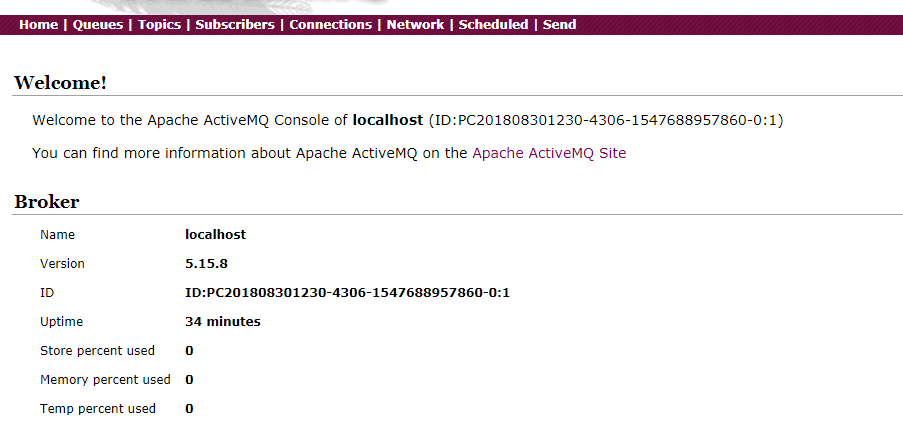Click the bold broker ID value
The width and height of the screenshot is (903, 424).
pyautogui.click(x=347, y=293)
